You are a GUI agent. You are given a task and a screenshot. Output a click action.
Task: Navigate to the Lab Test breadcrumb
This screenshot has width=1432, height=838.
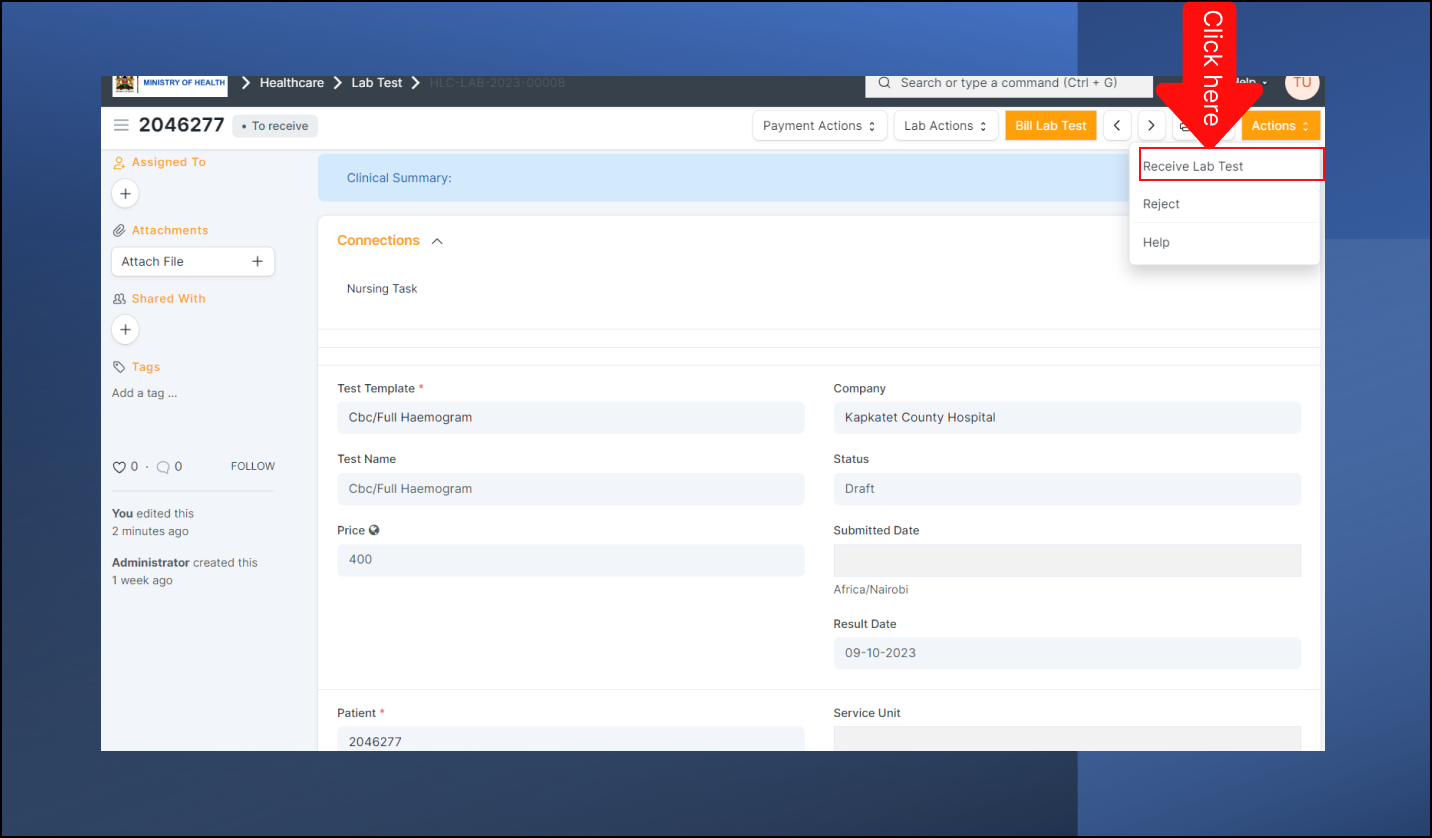coord(377,83)
